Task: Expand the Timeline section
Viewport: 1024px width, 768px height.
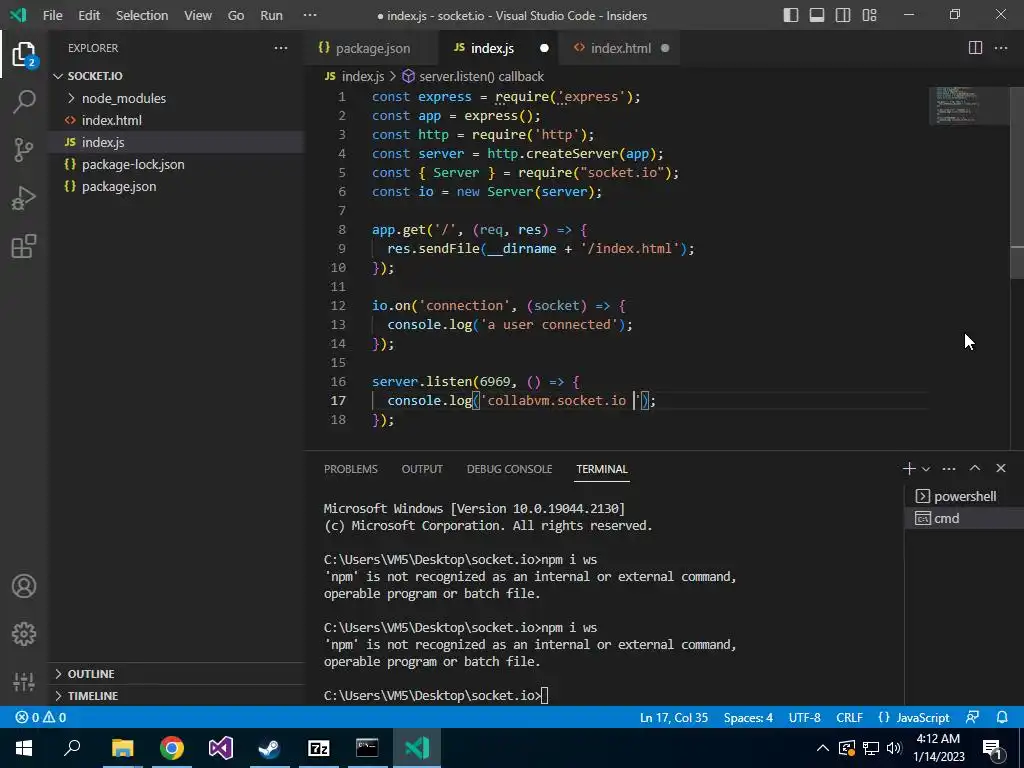Action: pyautogui.click(x=176, y=696)
